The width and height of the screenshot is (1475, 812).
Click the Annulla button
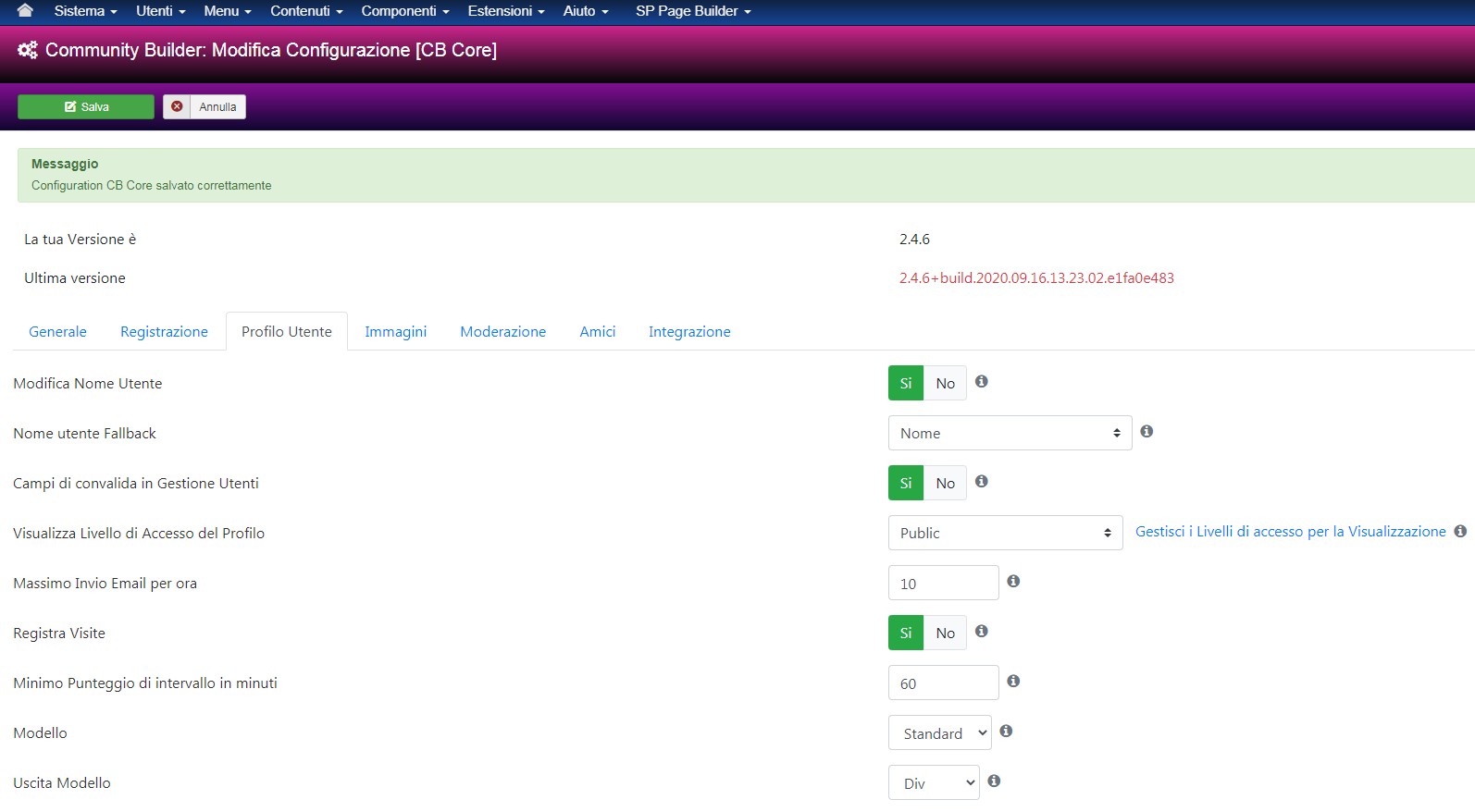205,106
